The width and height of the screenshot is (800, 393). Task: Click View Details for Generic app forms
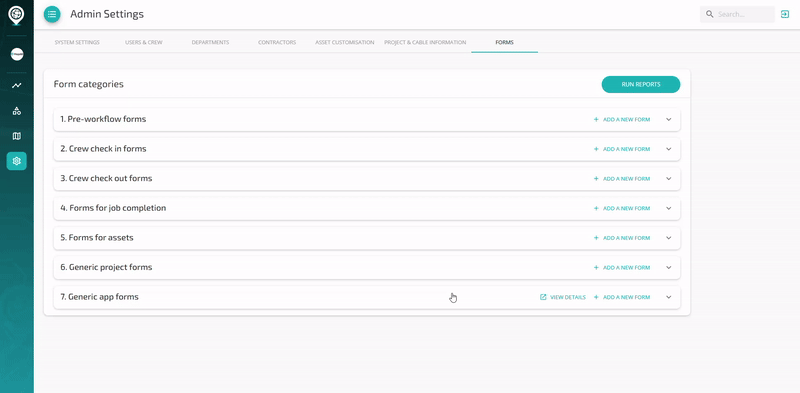563,297
